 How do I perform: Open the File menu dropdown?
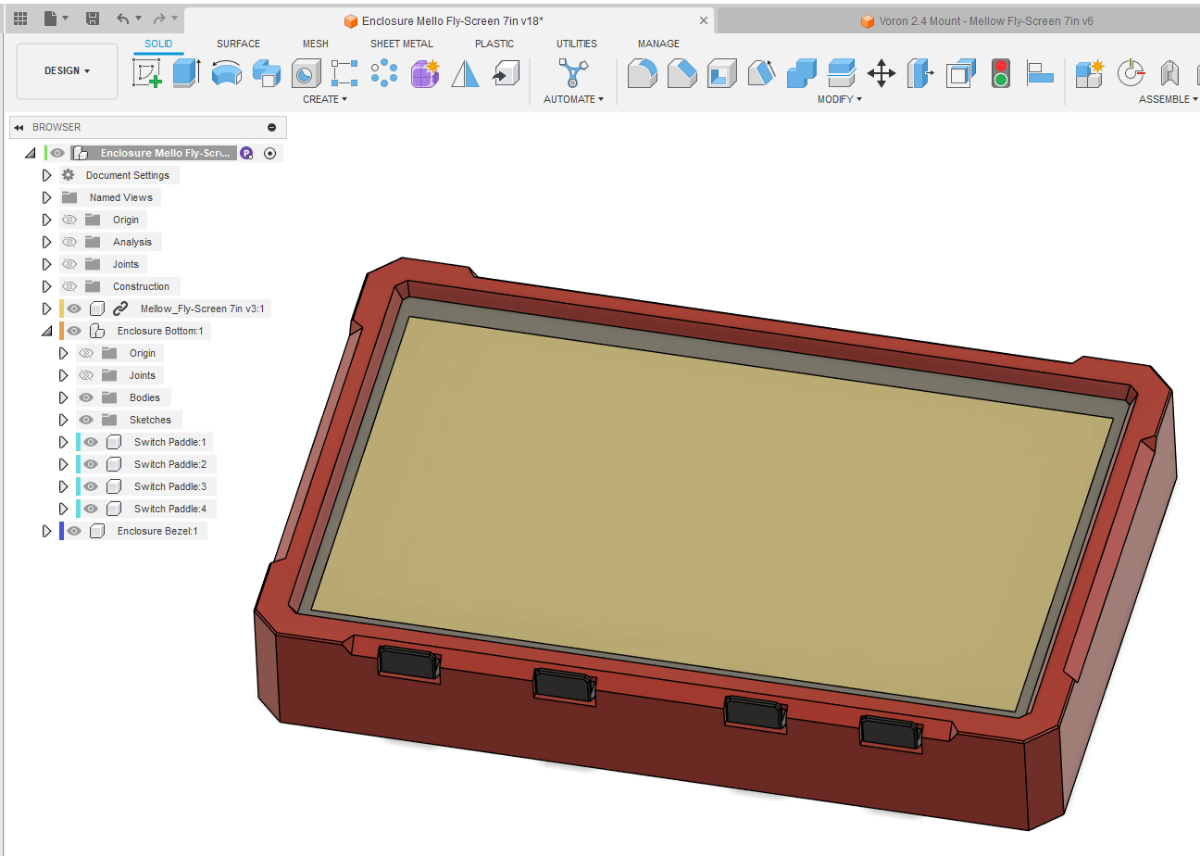click(55, 19)
